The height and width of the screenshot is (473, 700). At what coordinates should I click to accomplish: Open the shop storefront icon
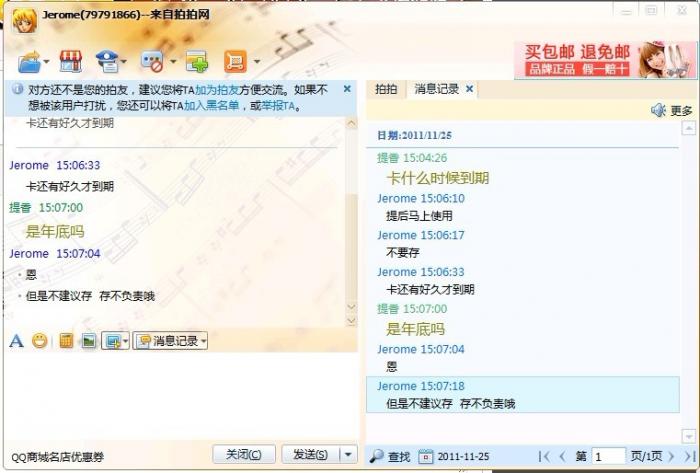point(71,61)
